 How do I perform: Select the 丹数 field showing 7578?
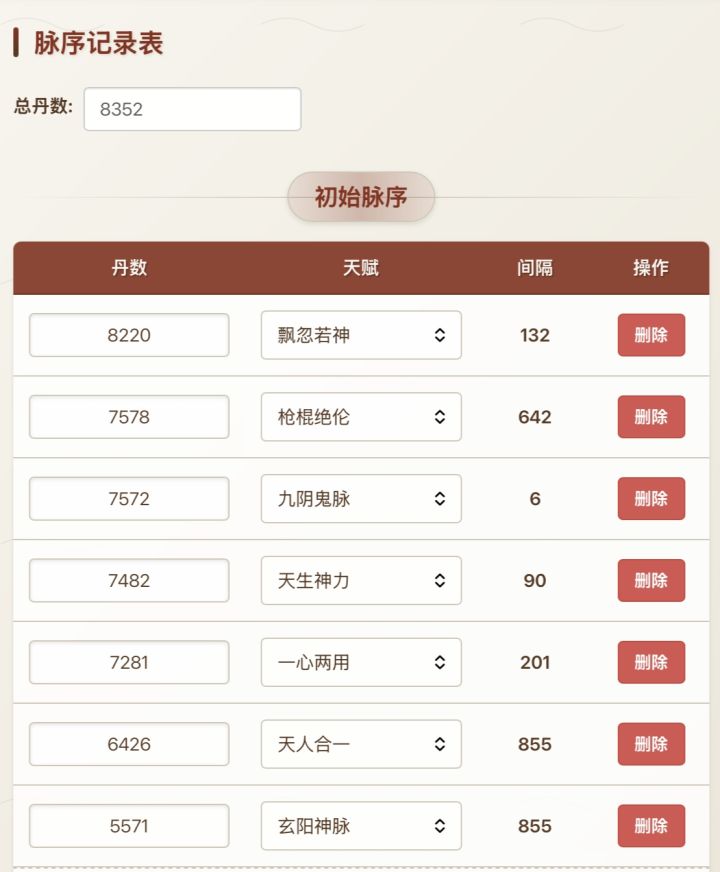[129, 417]
